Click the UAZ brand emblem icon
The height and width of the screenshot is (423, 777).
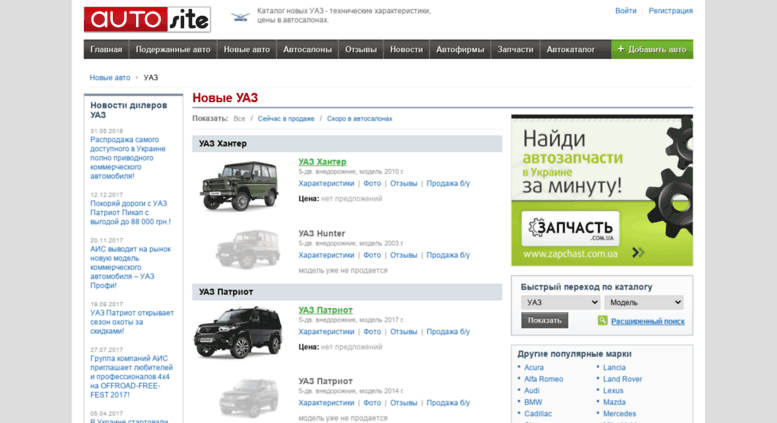240,17
